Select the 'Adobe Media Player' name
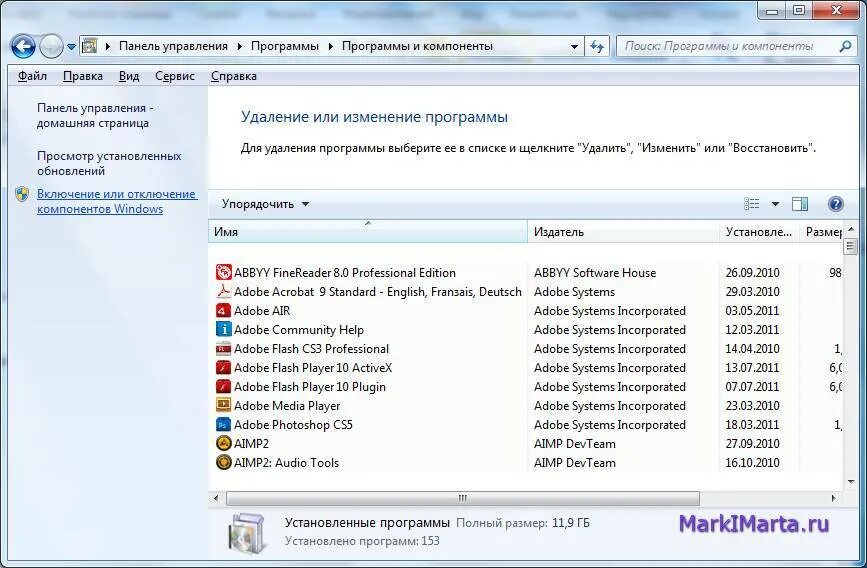This screenshot has width=867, height=568. click(287, 406)
